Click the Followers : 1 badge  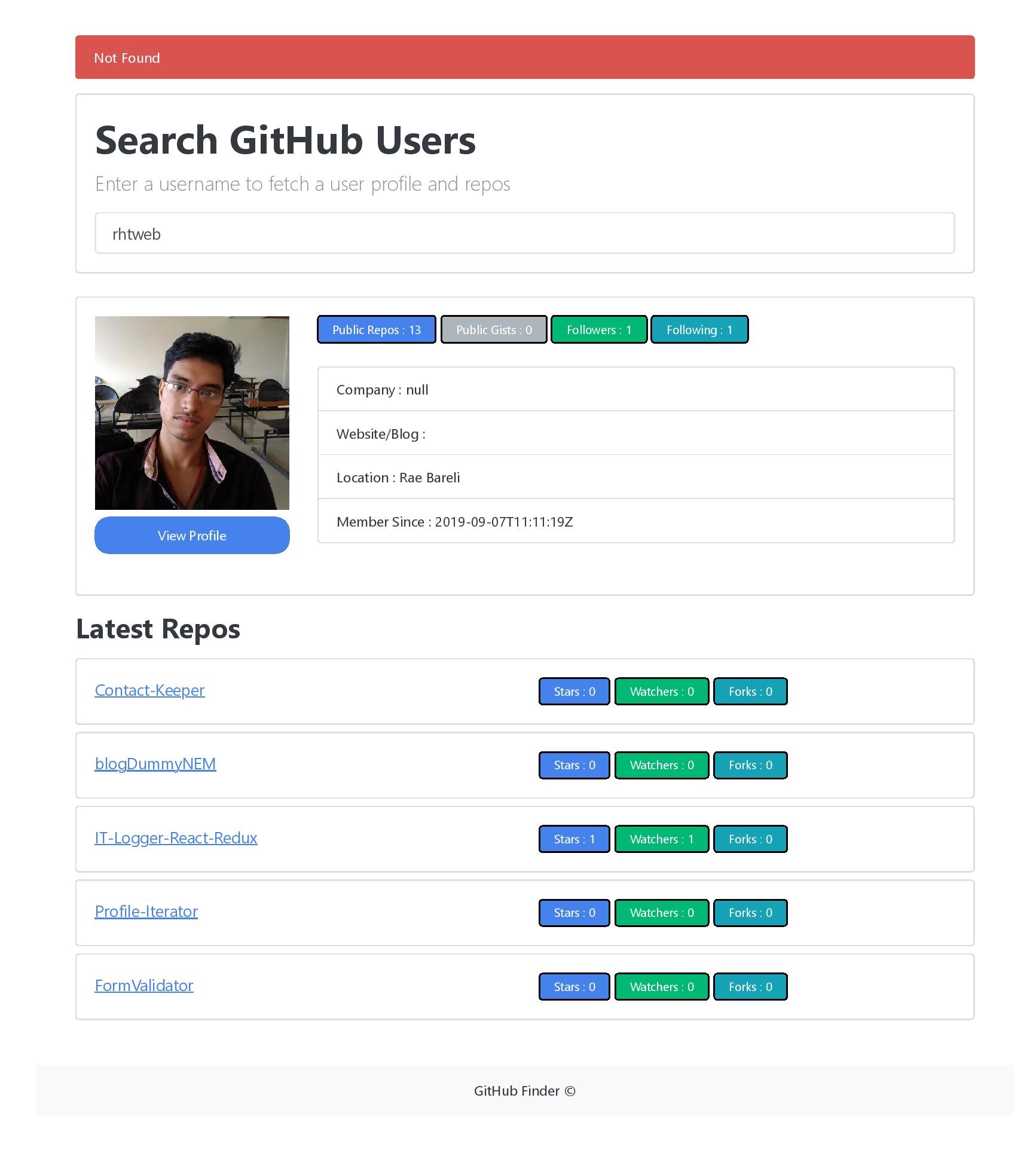click(x=599, y=330)
